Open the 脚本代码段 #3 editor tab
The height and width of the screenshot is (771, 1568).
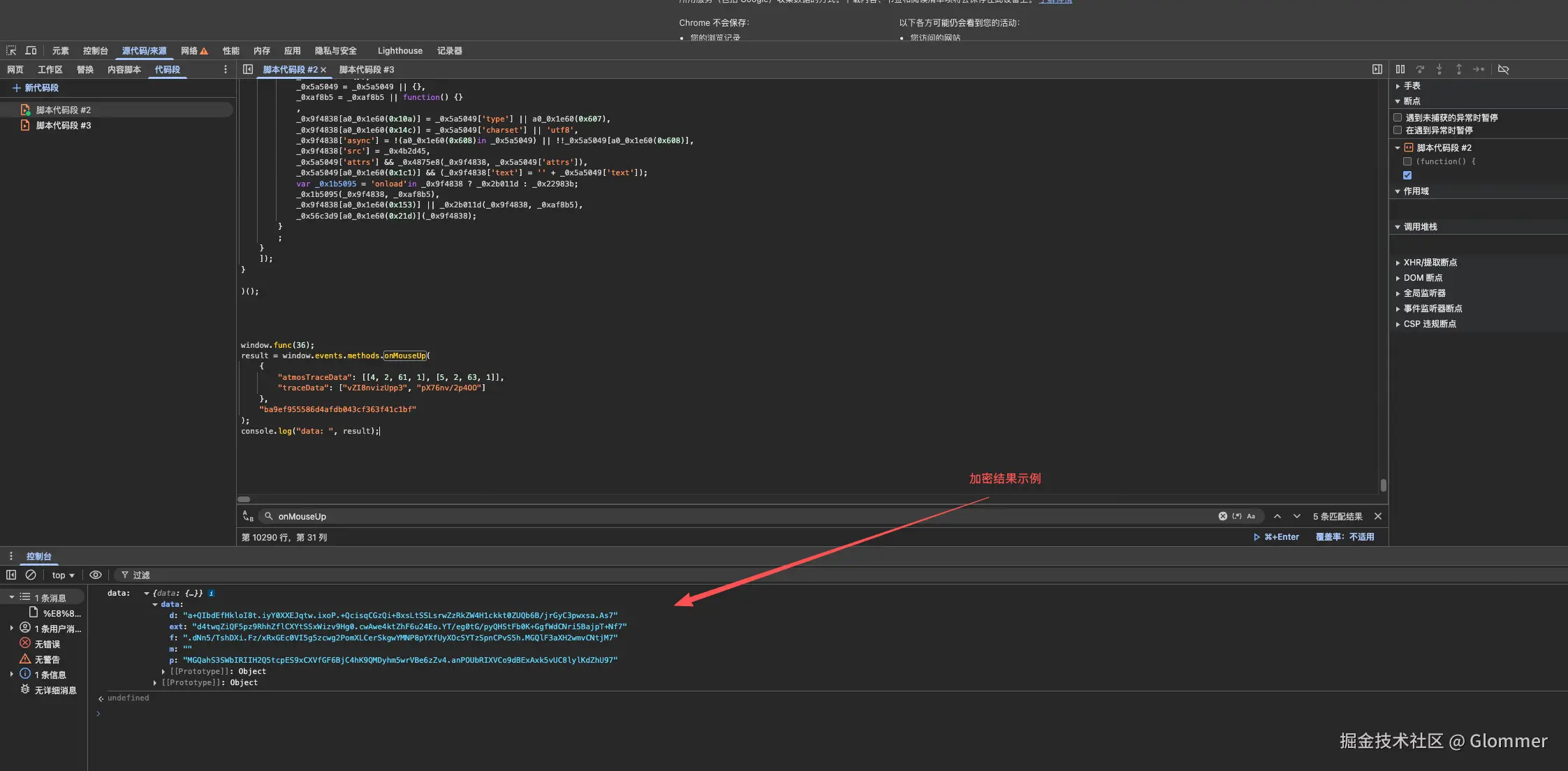366,69
